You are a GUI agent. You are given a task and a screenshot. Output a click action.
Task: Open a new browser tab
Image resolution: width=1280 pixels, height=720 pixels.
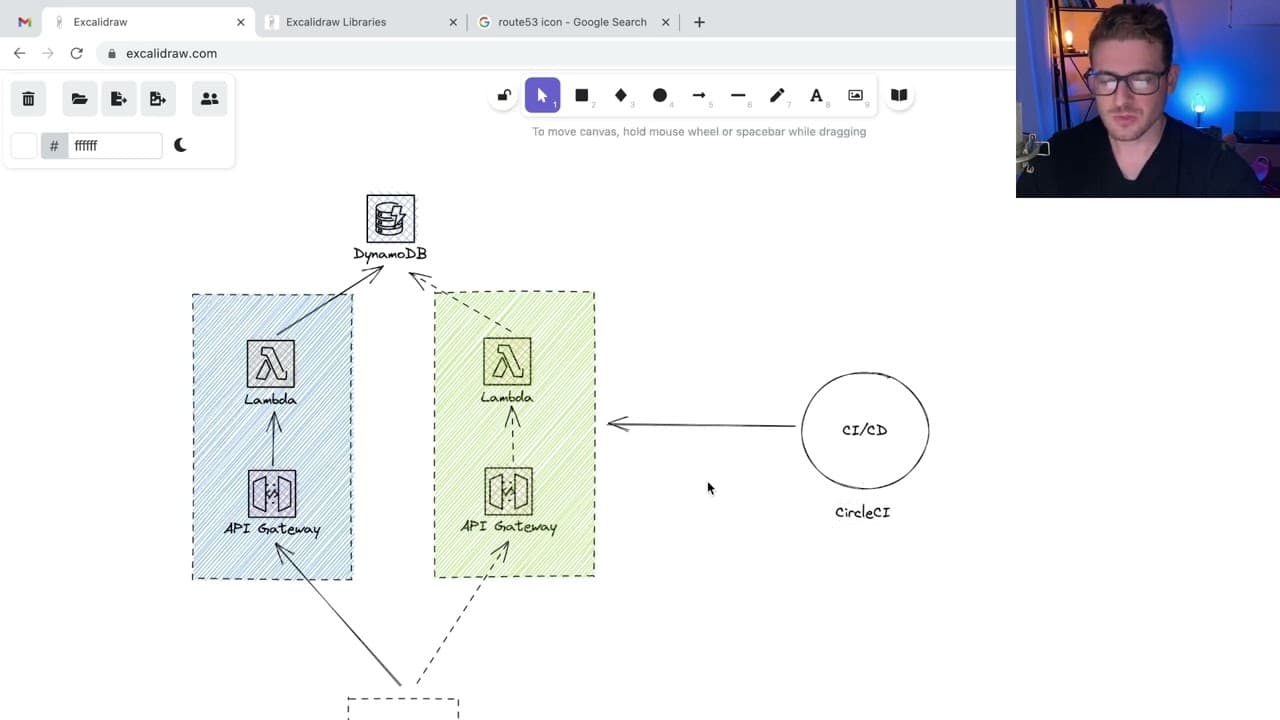699,22
